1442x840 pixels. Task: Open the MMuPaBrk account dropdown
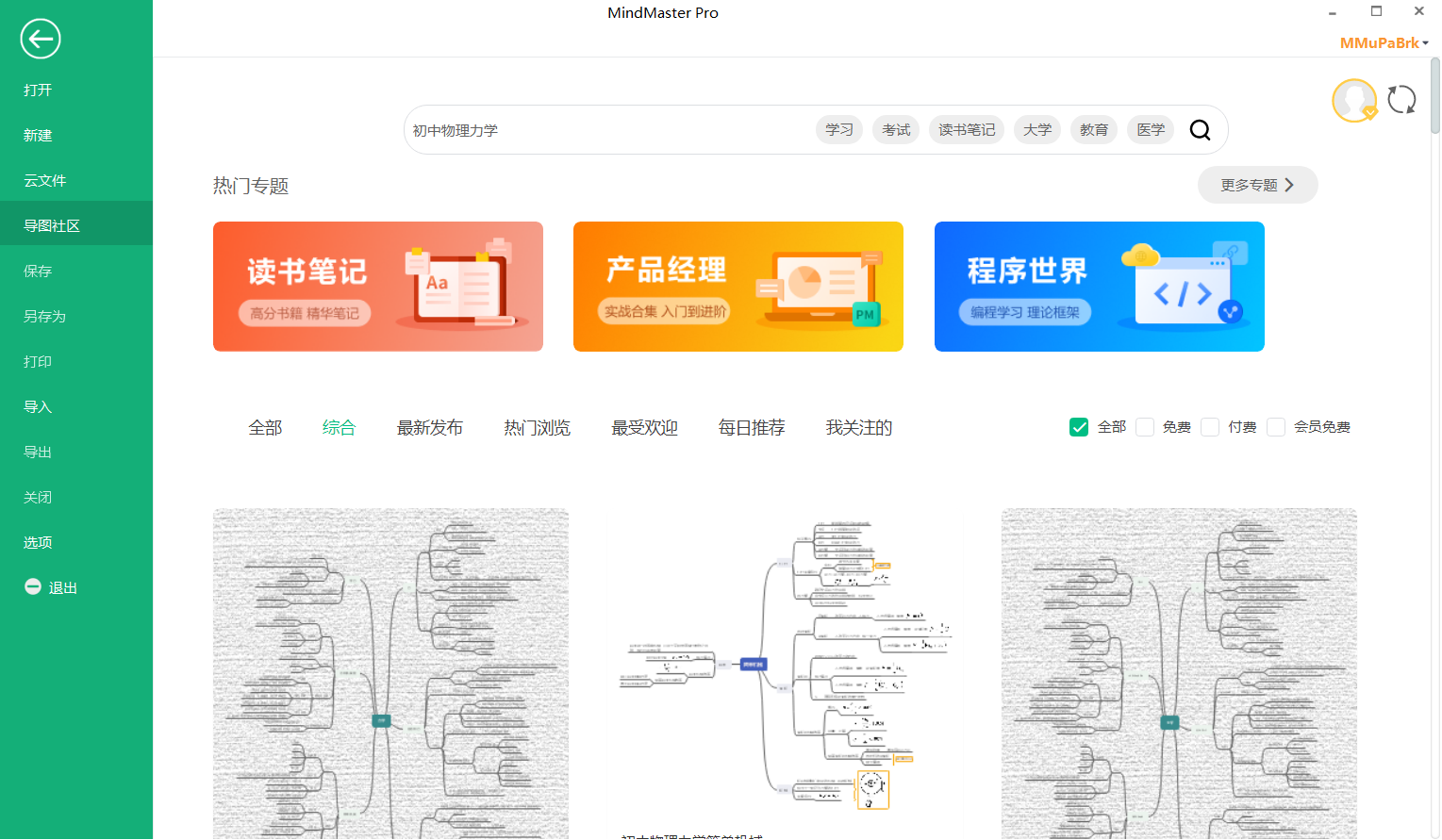1384,42
